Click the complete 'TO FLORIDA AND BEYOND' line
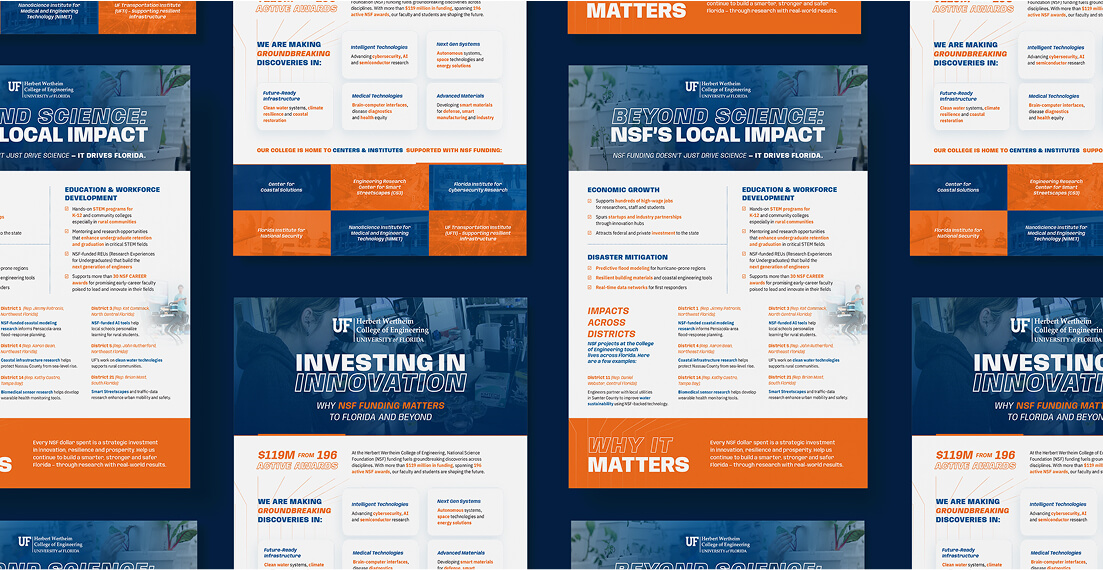 [x=381, y=417]
